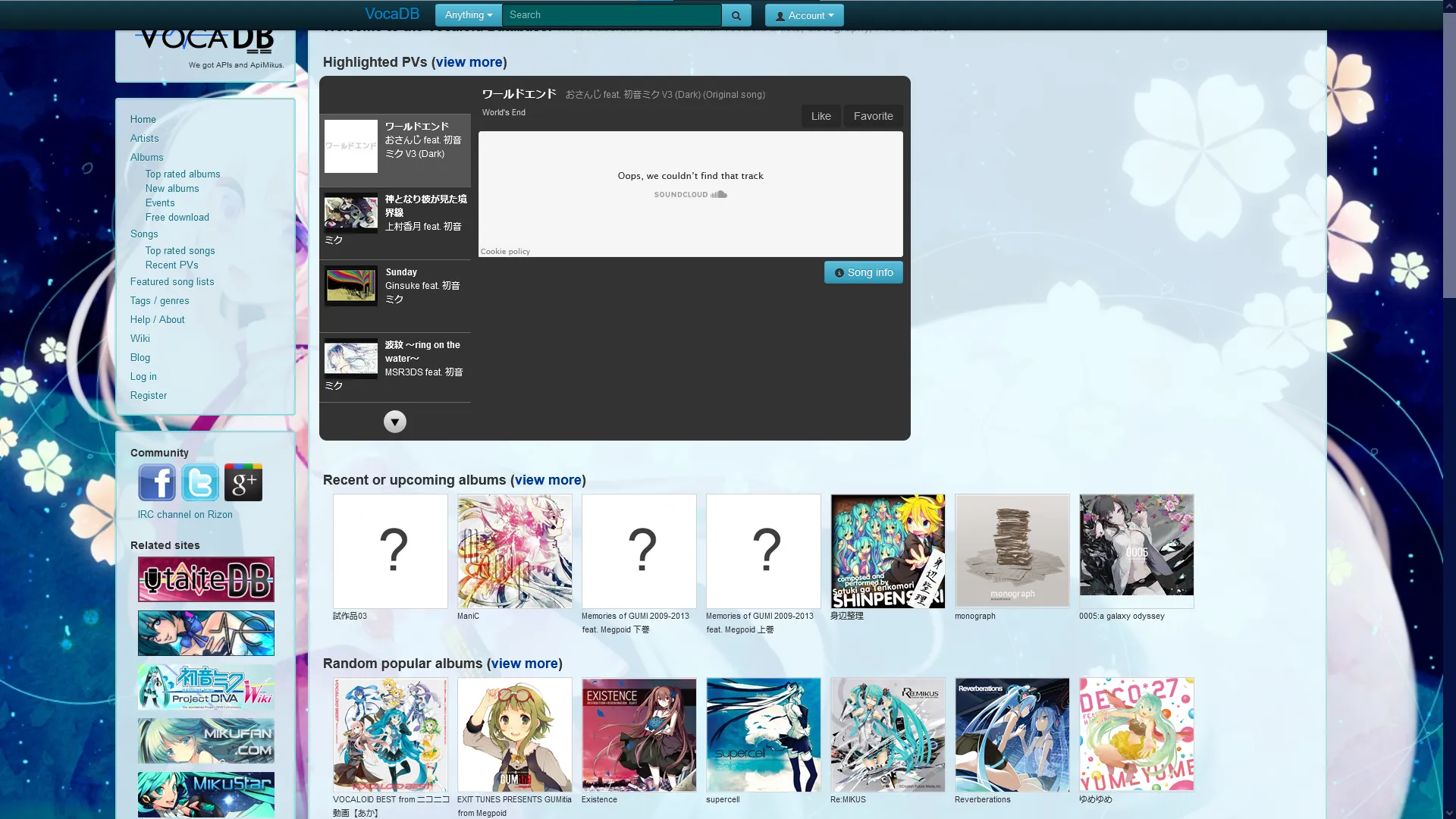Expand the Account dropdown menu
Viewport: 1456px width, 819px height.
pos(805,15)
